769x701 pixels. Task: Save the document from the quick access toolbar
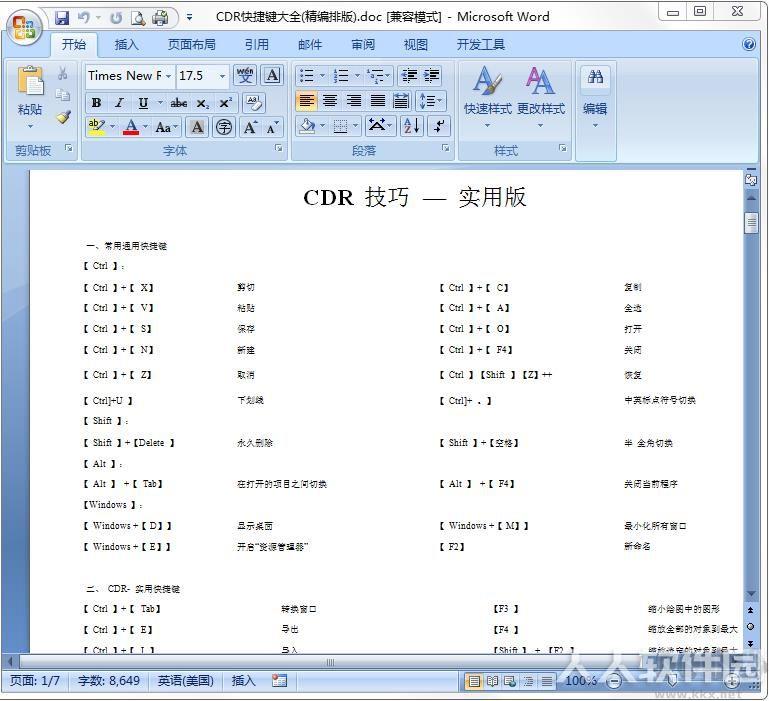[x=62, y=18]
